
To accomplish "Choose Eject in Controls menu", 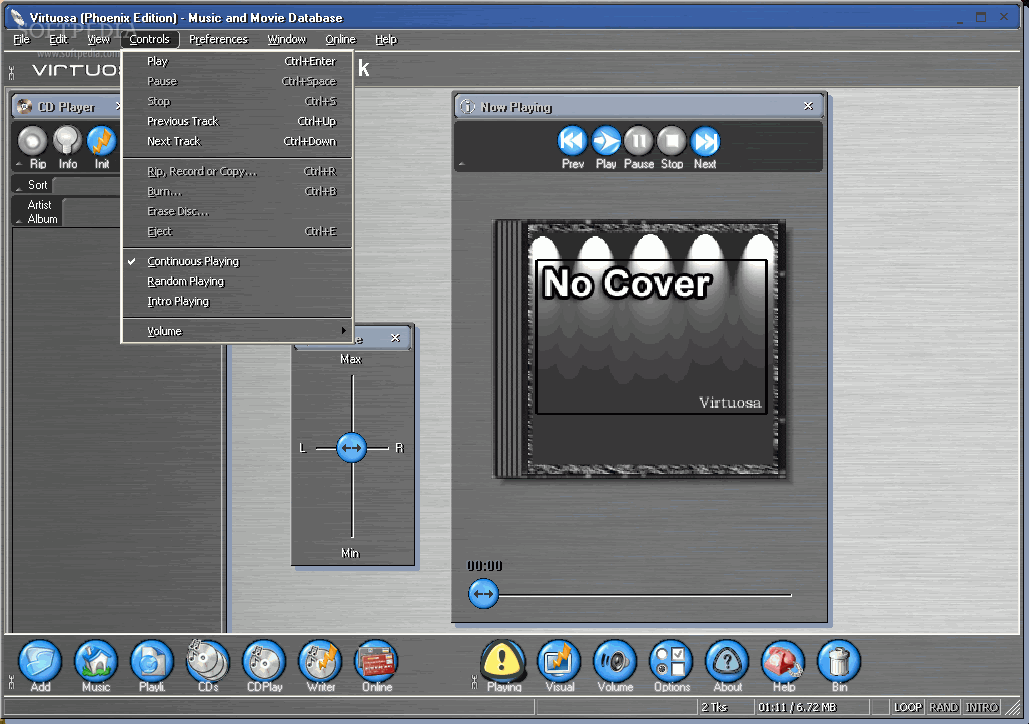I will click(238, 231).
